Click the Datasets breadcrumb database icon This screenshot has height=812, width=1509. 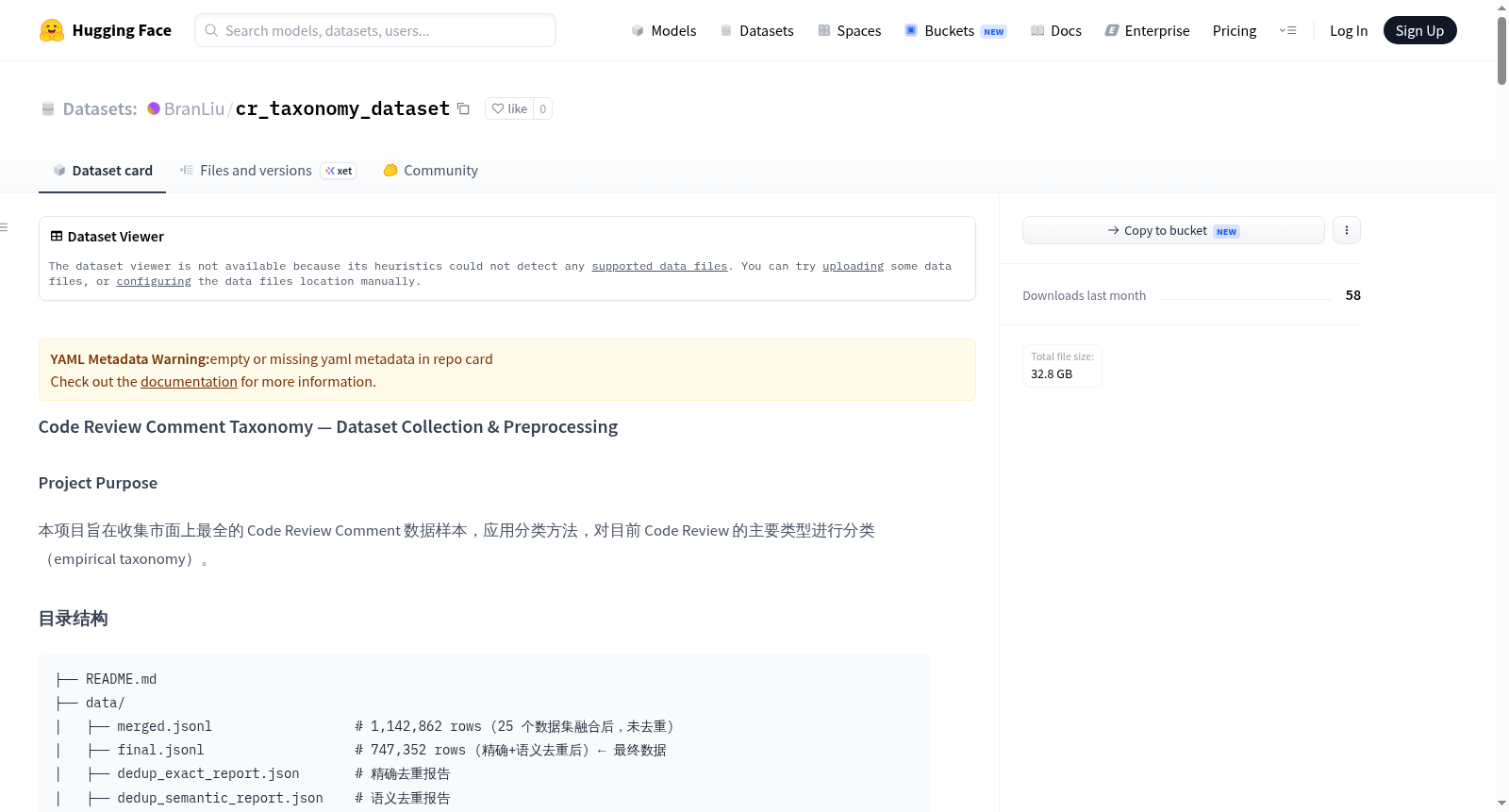48,108
